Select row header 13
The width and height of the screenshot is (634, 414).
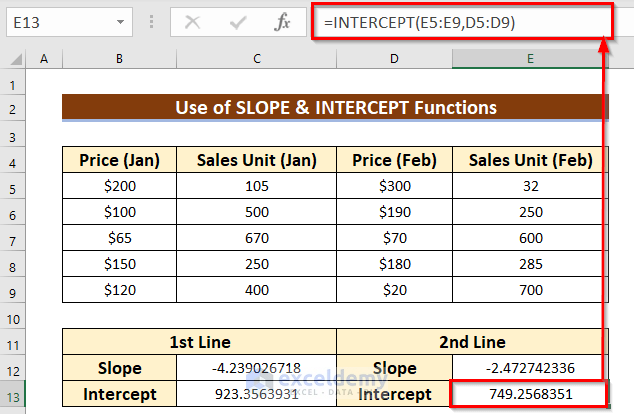tap(16, 394)
